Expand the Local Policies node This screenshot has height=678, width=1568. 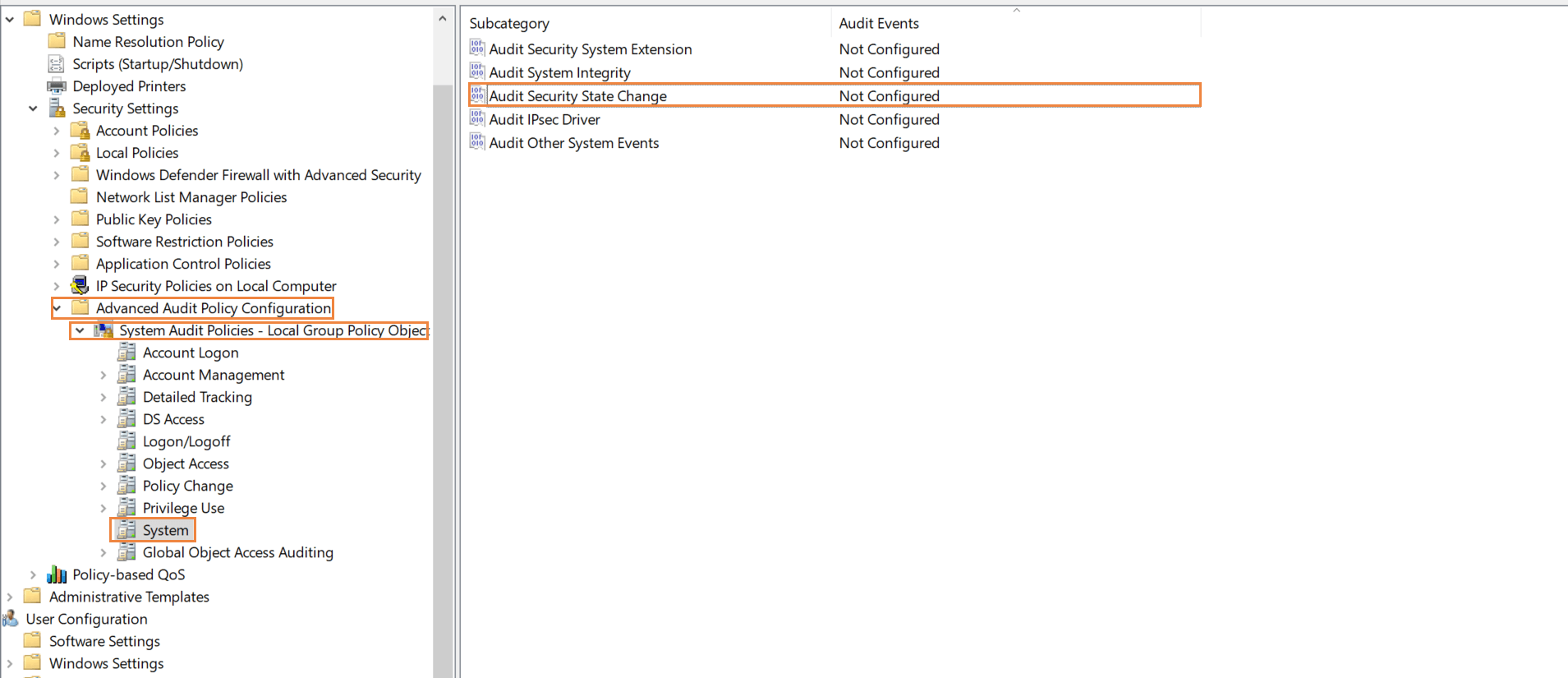57,152
